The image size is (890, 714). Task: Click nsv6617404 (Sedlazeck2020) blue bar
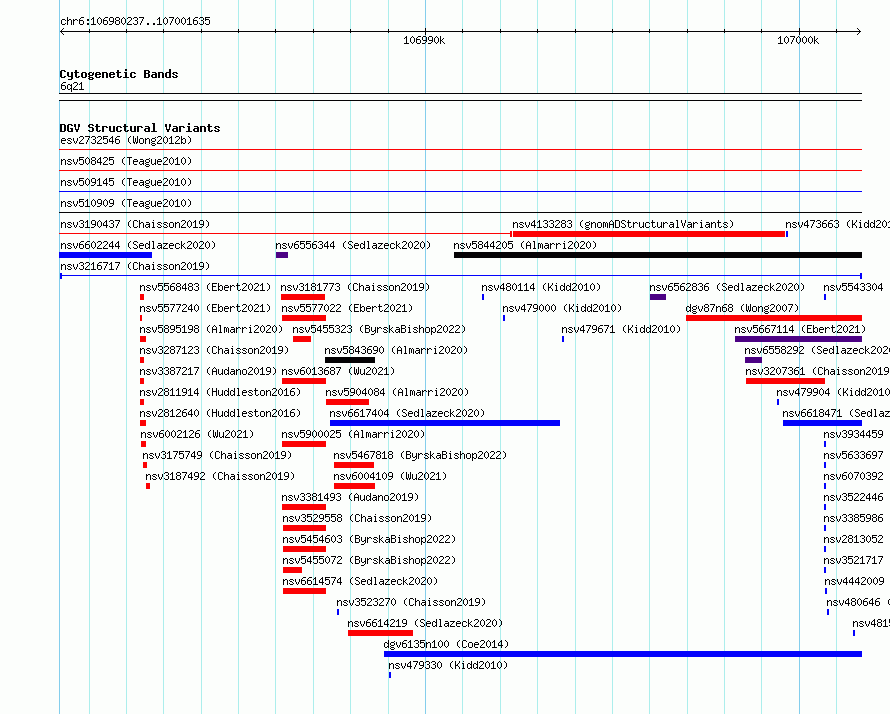pyautogui.click(x=445, y=423)
